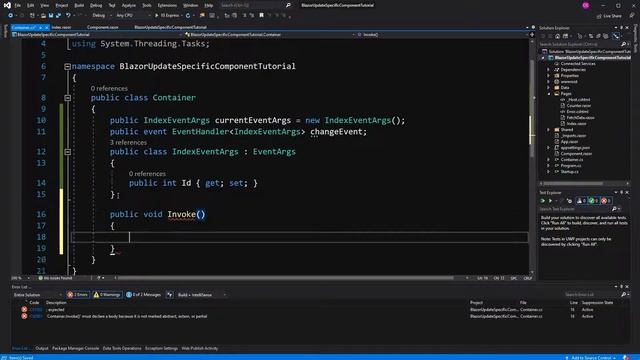The image size is (640, 360).
Task: Click the user account avatar icon
Action: (586, 5)
